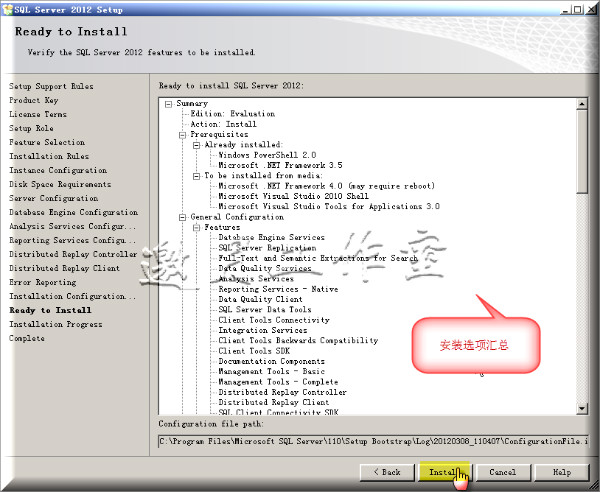Collapse To be installed from media node

tap(197, 176)
